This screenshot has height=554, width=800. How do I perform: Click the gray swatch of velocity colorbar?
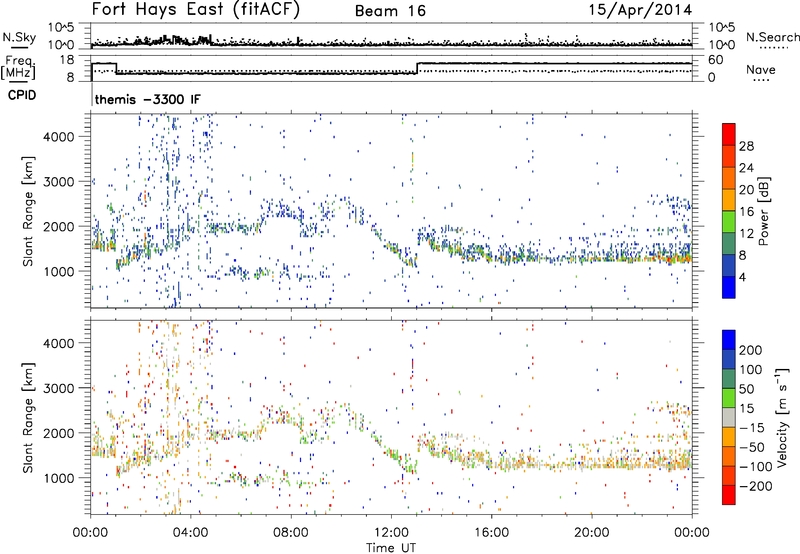point(729,417)
